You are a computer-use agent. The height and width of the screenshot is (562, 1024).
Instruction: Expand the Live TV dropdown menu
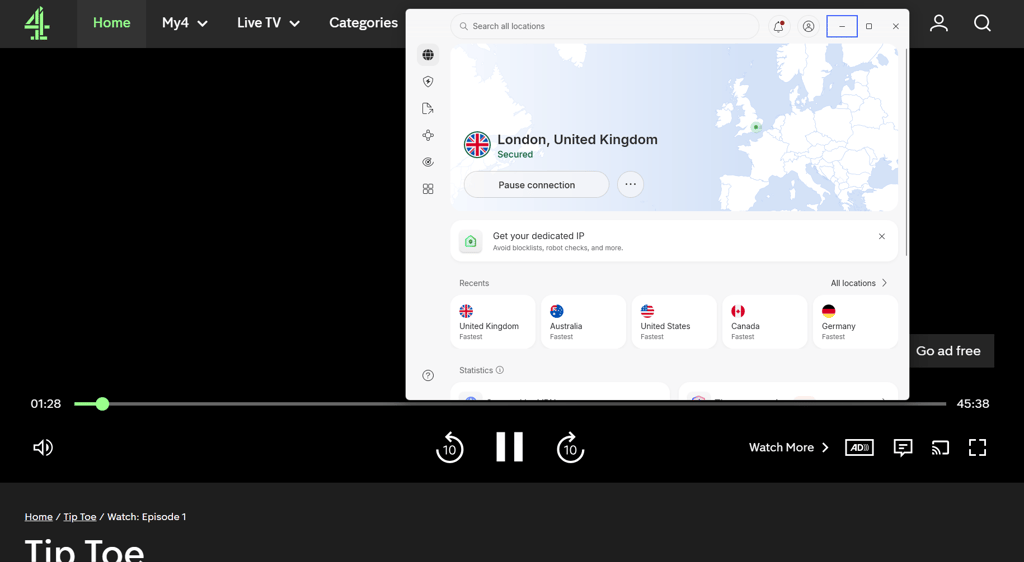(x=268, y=23)
